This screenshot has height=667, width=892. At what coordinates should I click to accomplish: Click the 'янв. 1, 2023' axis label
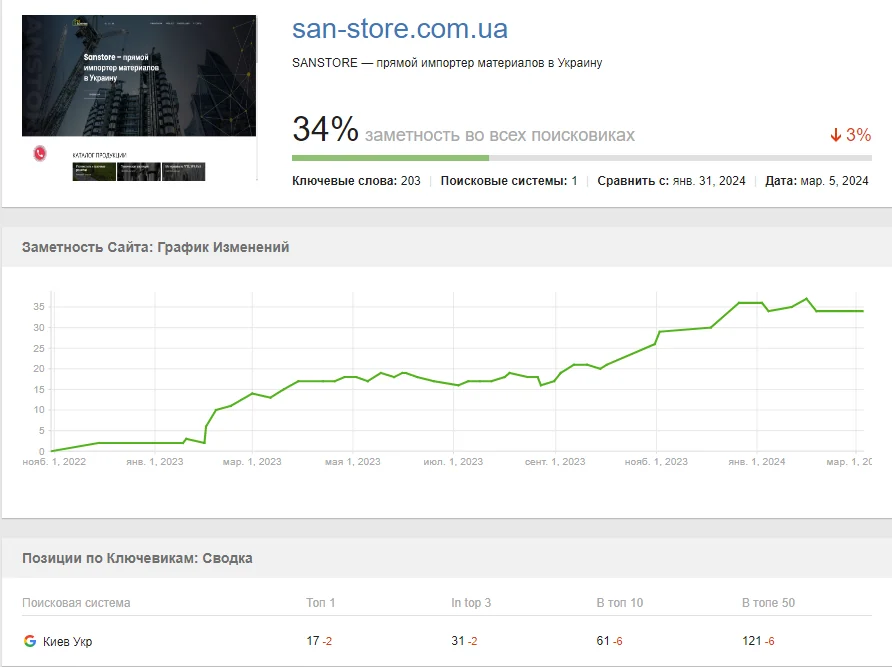click(155, 462)
